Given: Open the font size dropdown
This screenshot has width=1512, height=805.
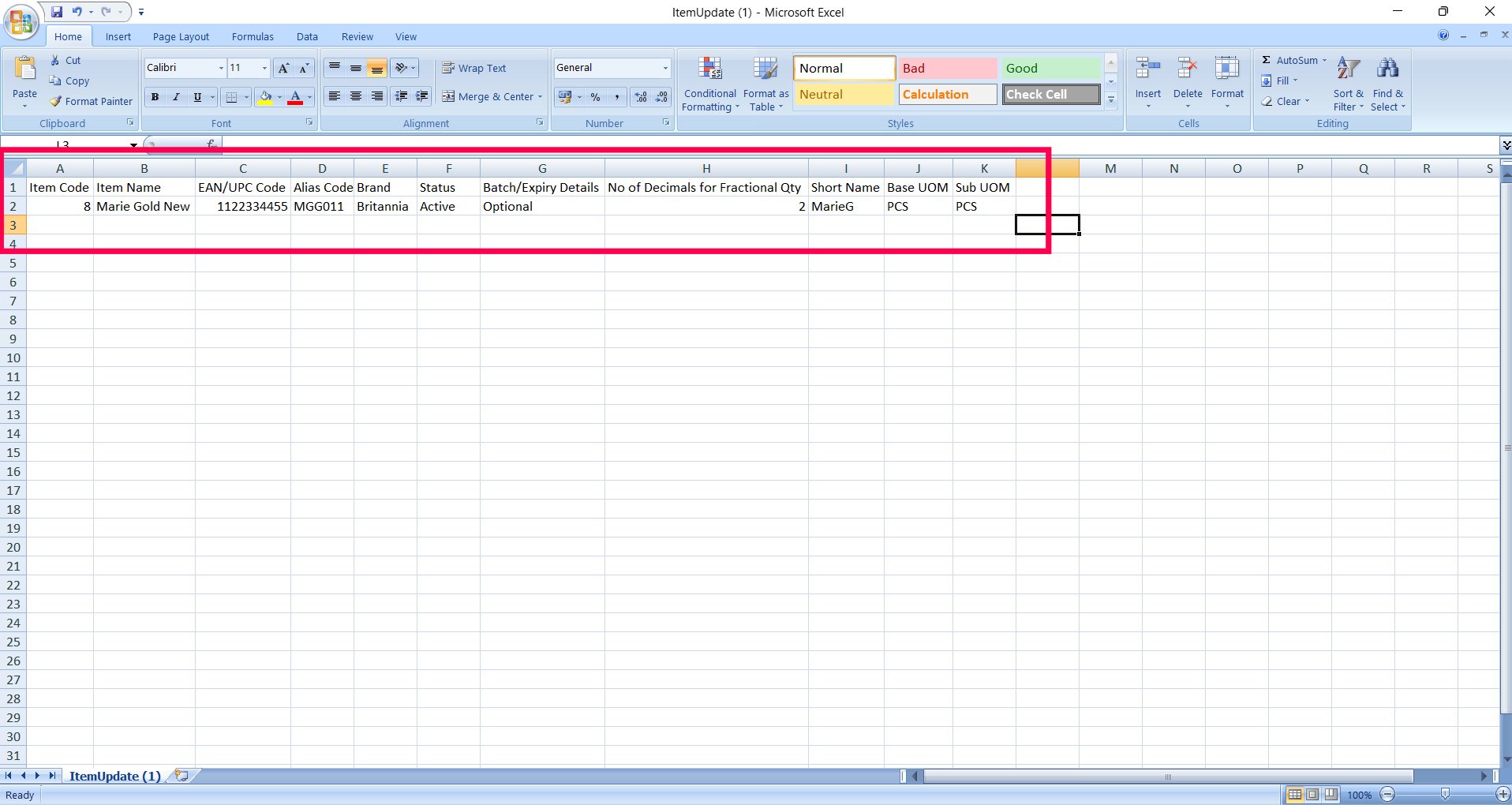Looking at the screenshot, I should (x=264, y=68).
